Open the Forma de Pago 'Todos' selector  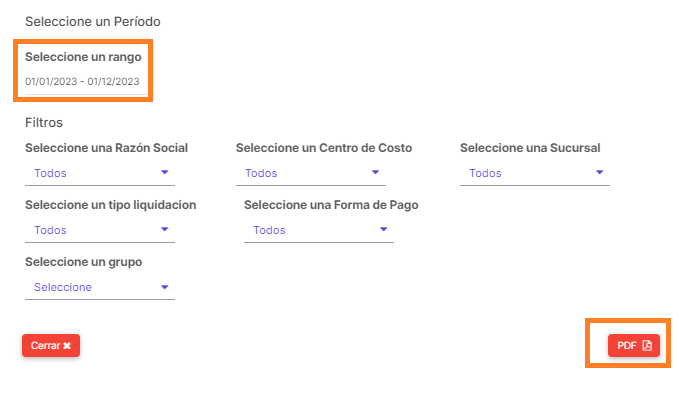[x=319, y=231]
